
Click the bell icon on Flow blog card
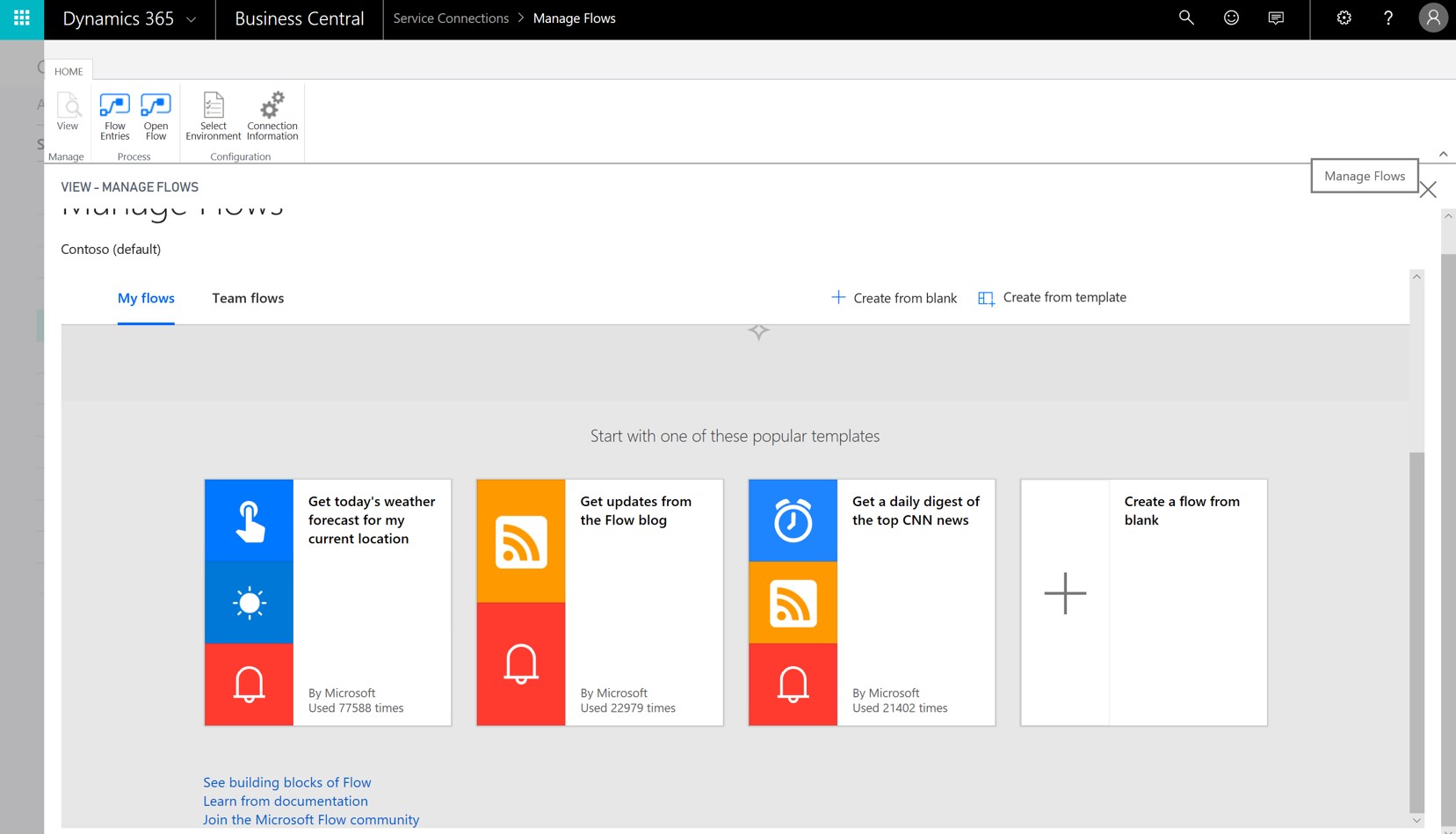[x=521, y=664]
